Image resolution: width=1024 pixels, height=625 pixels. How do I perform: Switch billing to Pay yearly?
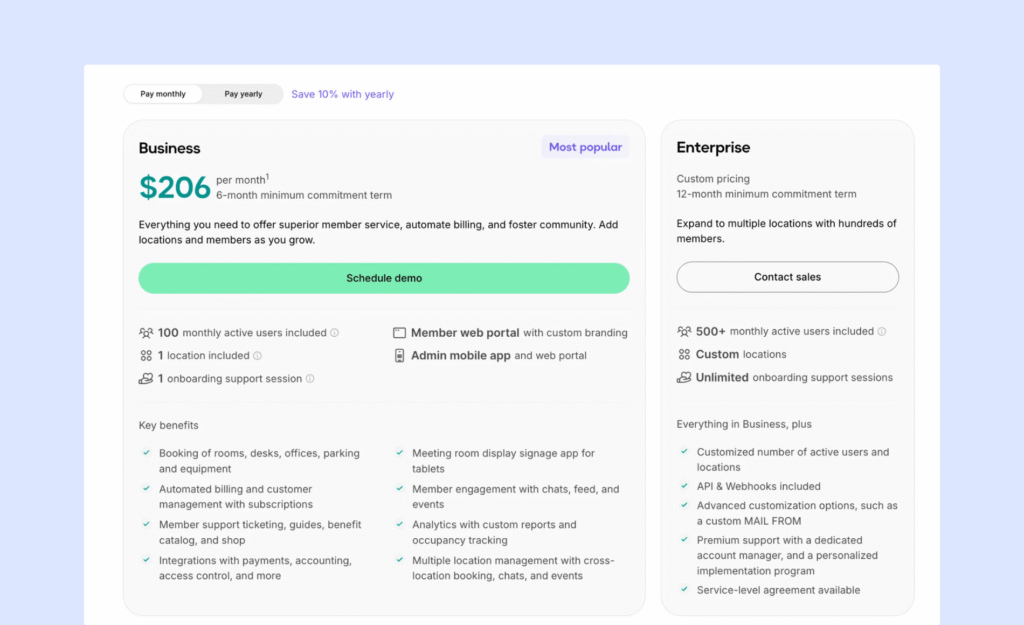(x=243, y=94)
